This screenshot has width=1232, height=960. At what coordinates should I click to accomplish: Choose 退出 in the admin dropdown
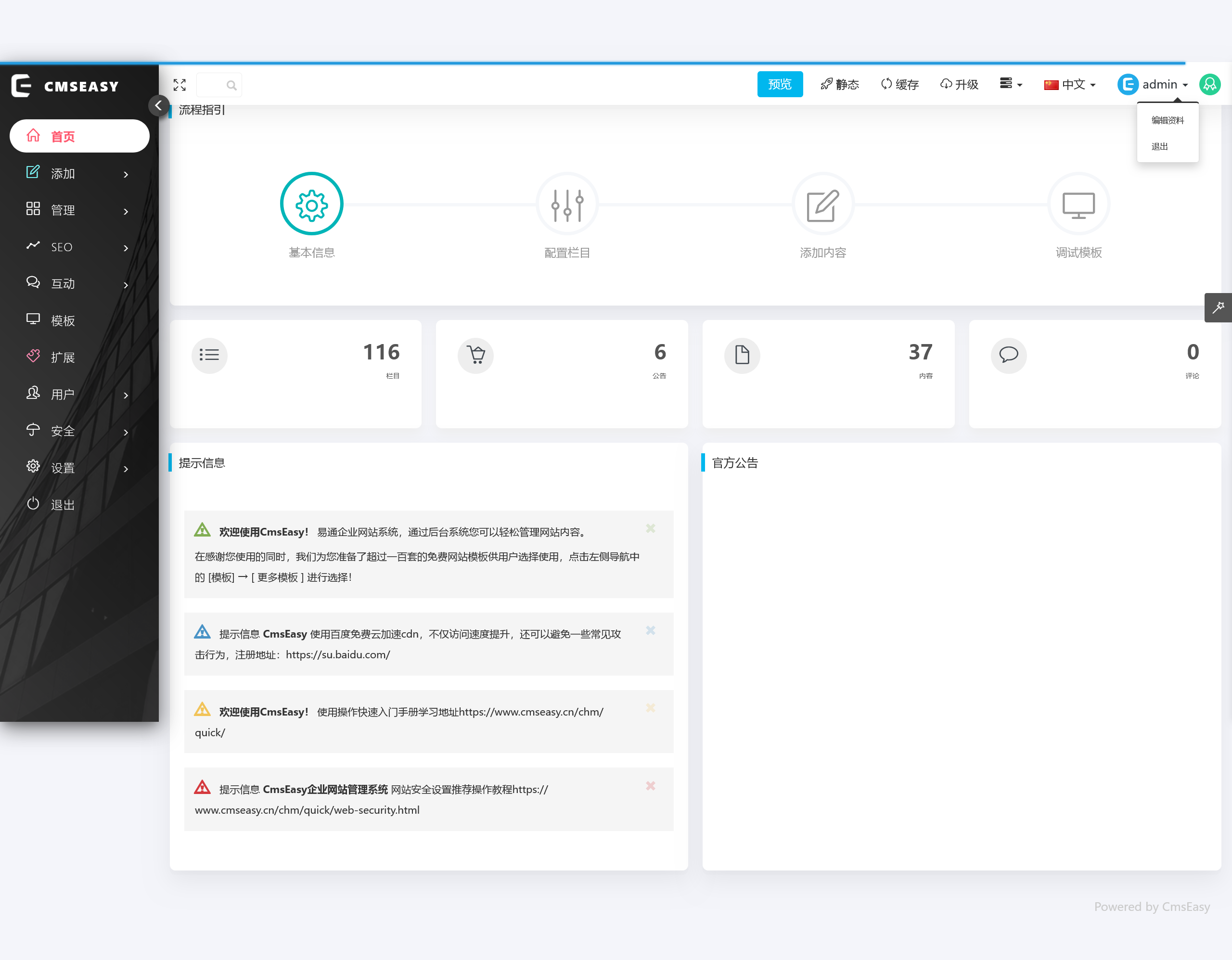click(x=1159, y=147)
